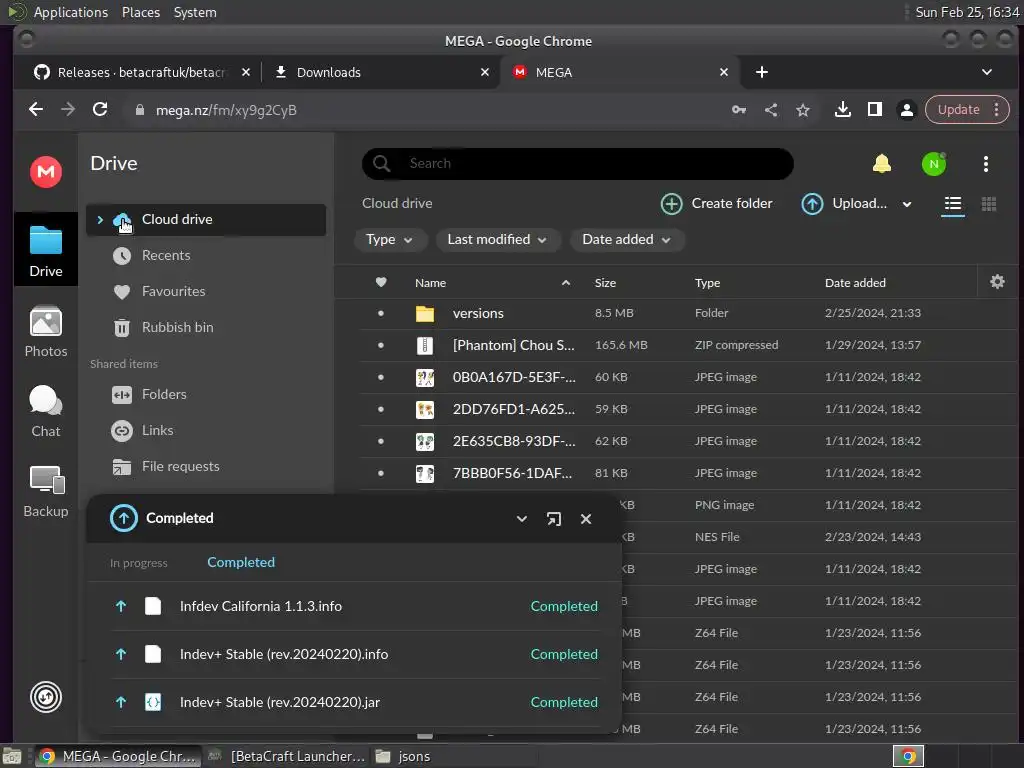Click the Upload arrow icon

pyautogui.click(x=812, y=204)
